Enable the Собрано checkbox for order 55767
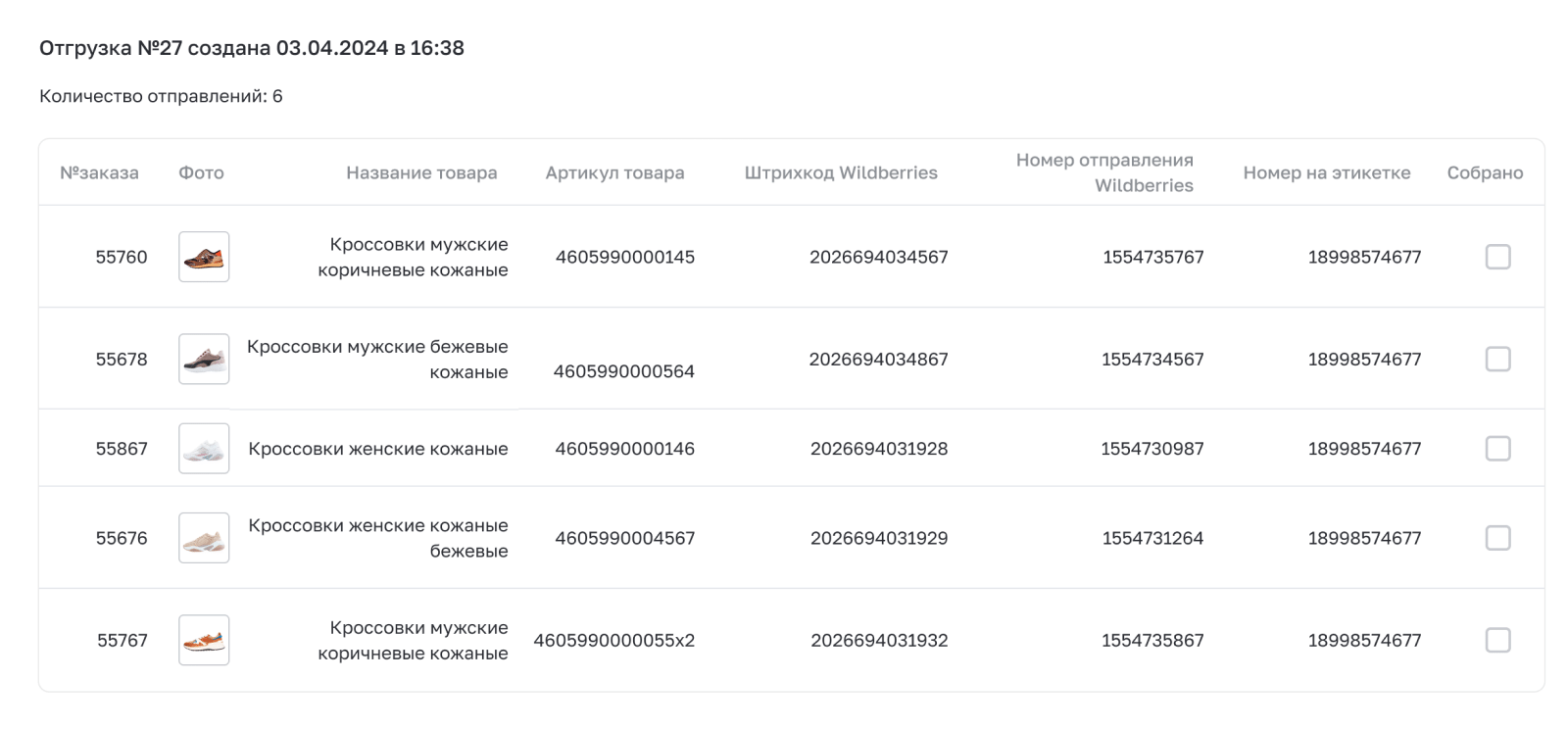 tap(1497, 640)
